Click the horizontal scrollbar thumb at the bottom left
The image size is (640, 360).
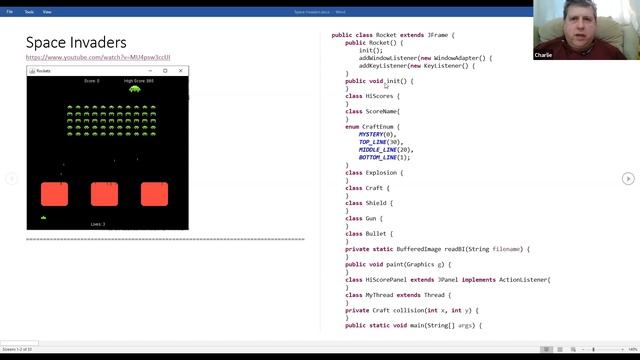pos(19,343)
